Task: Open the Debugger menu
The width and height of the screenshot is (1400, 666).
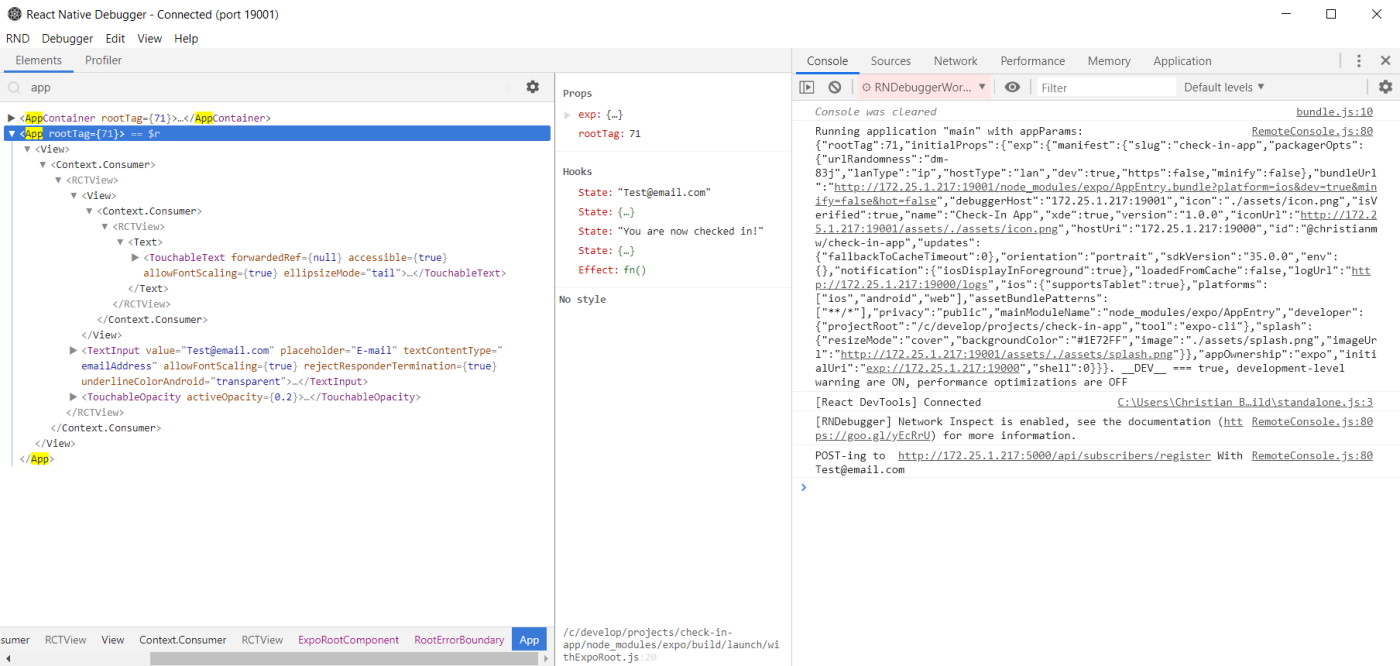Action: pyautogui.click(x=66, y=38)
